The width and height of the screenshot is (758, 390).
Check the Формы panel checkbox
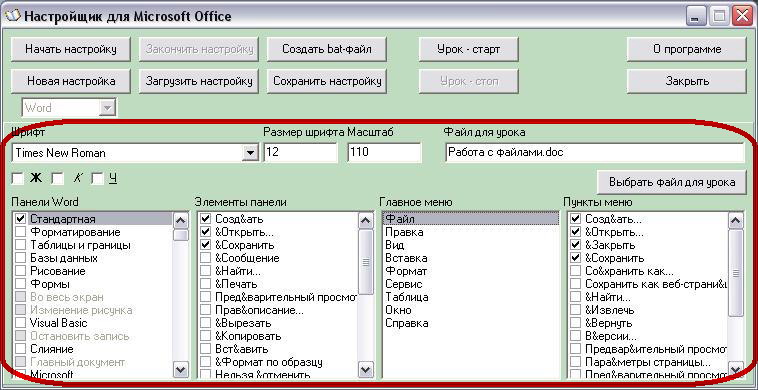click(x=20, y=284)
